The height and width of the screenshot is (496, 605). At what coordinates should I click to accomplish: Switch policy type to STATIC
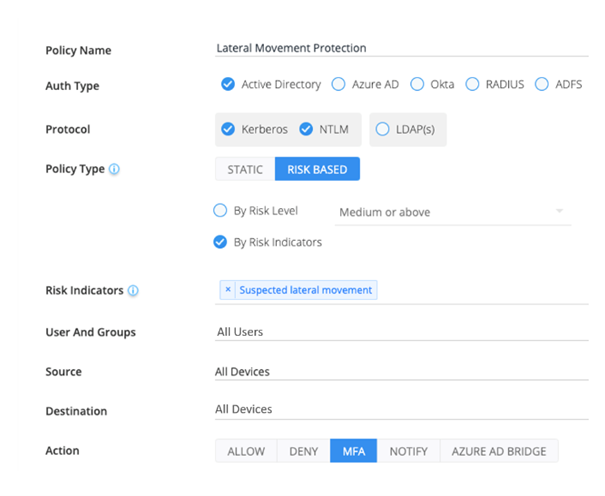coord(245,170)
